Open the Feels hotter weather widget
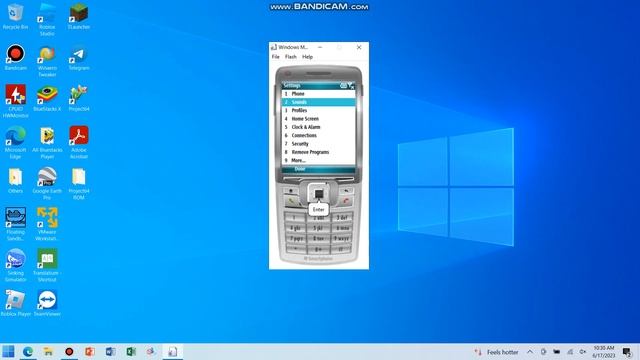 [x=496, y=352]
